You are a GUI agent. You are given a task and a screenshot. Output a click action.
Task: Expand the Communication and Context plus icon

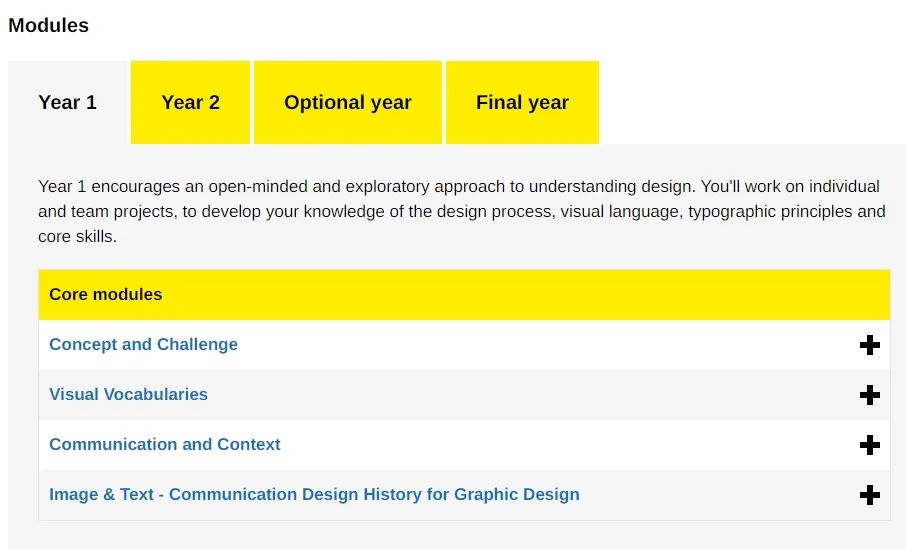869,445
